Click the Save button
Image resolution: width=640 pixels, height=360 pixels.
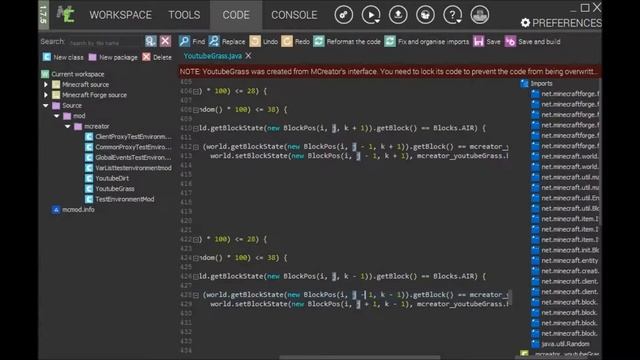pyautogui.click(x=487, y=41)
